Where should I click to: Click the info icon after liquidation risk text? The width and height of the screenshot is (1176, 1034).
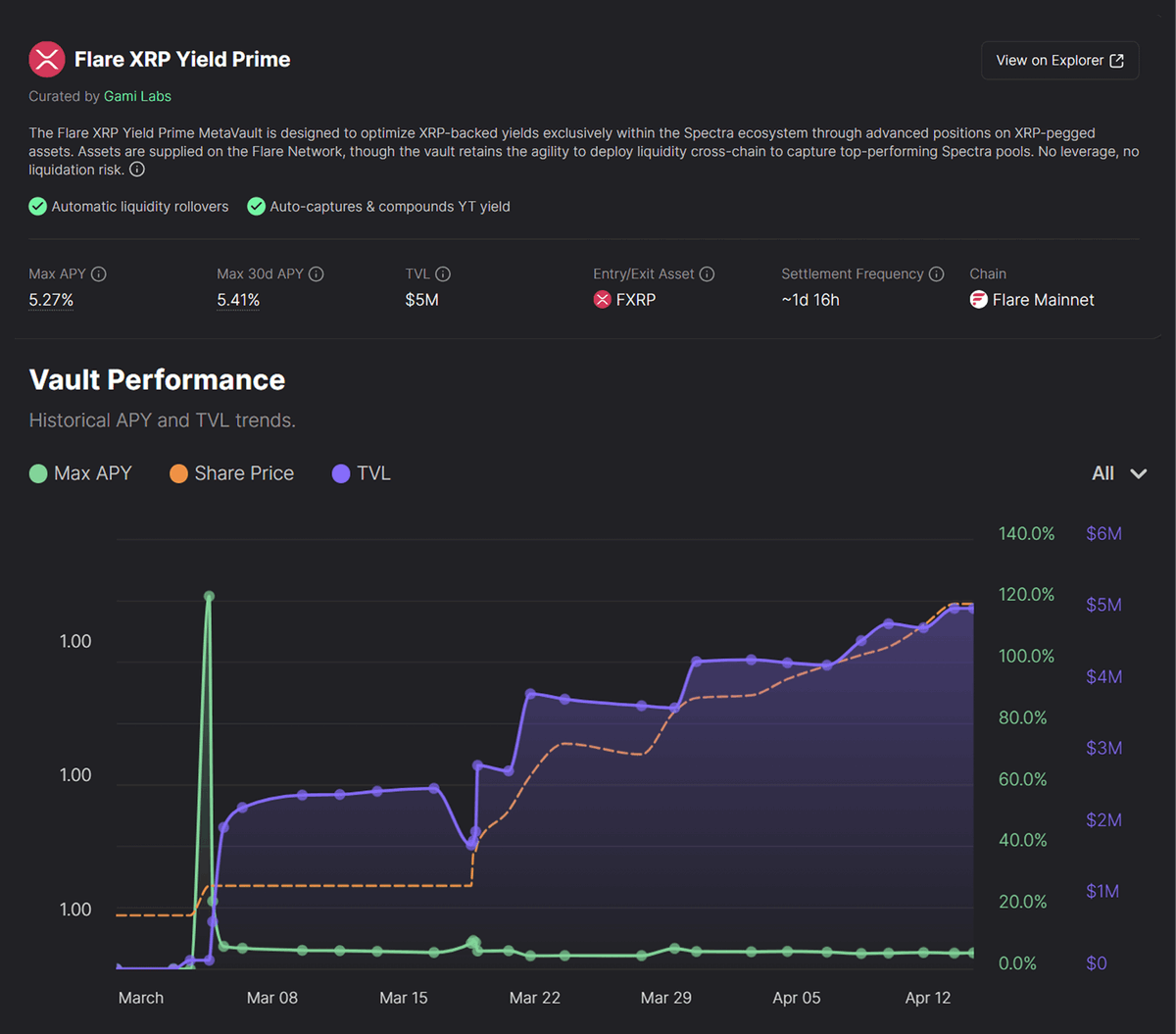[137, 170]
